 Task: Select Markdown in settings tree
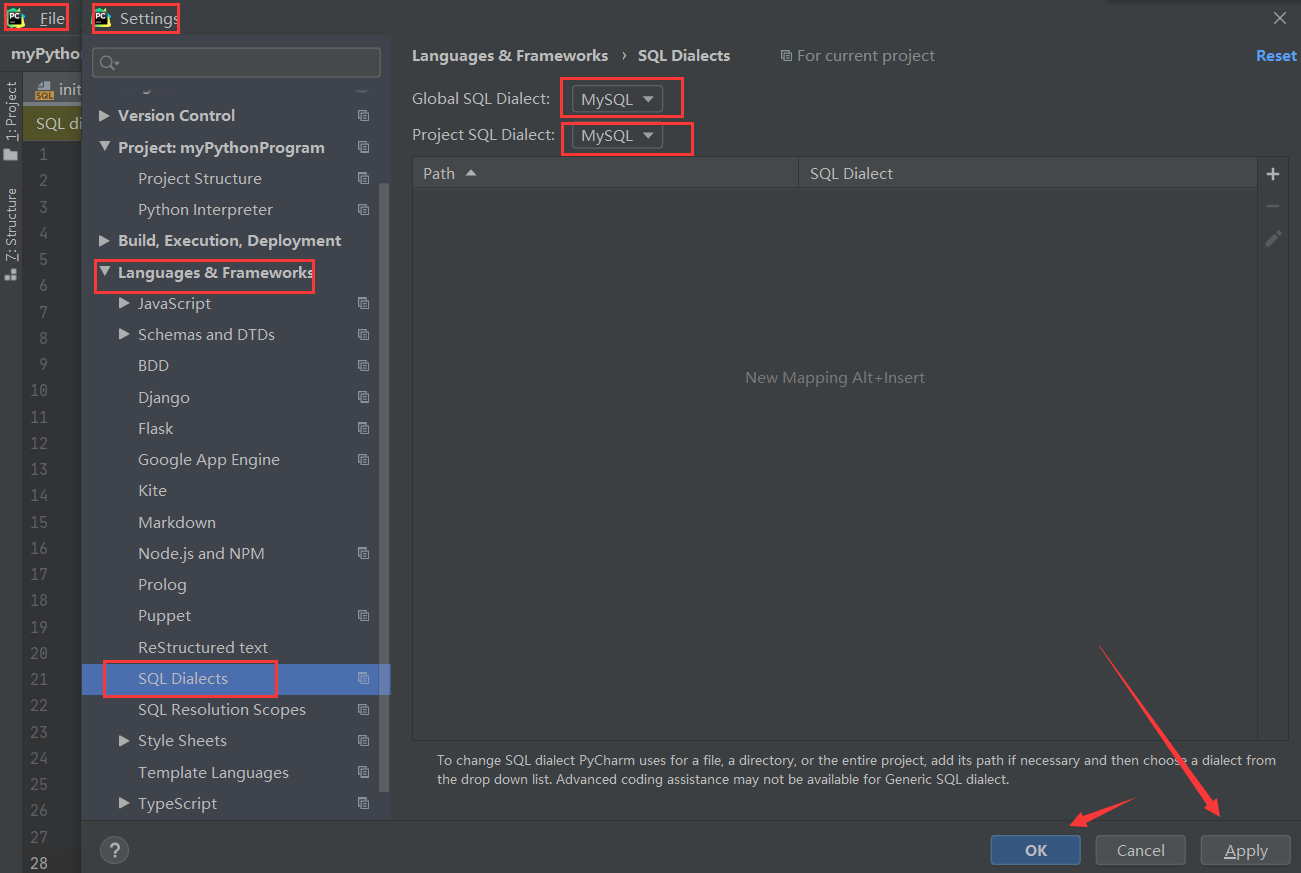tap(177, 522)
